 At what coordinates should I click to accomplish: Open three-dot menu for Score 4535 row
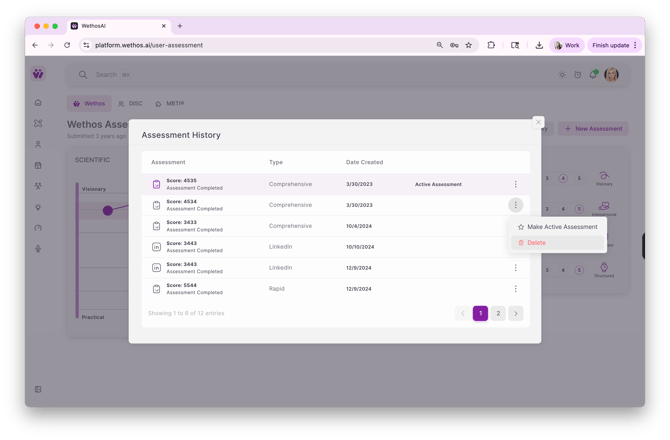pos(516,184)
